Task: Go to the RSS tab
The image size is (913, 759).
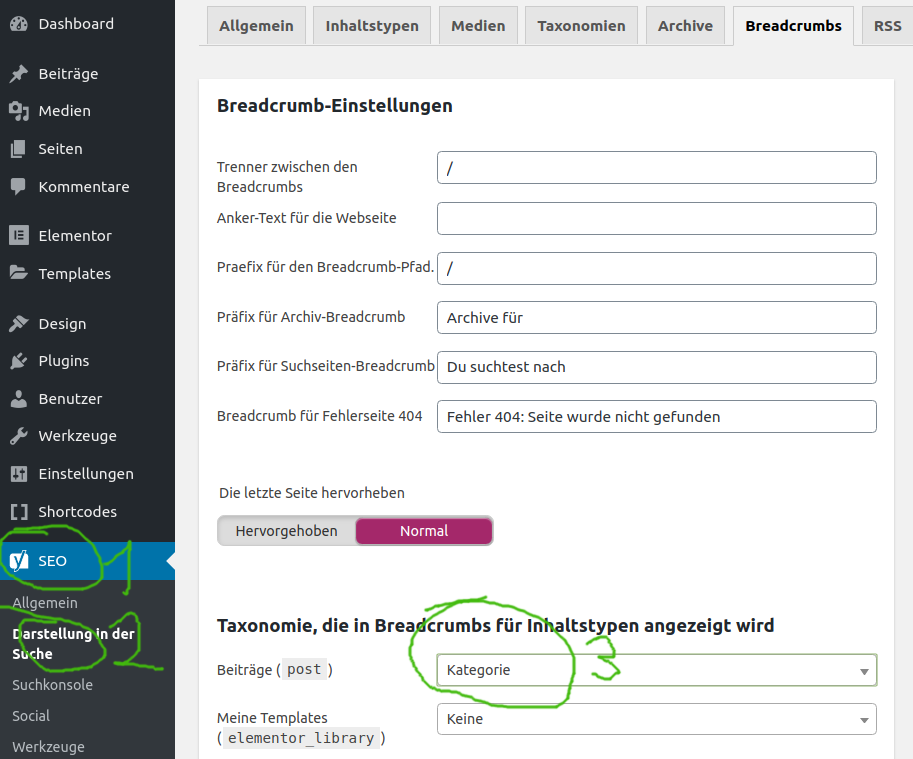Action: [887, 26]
